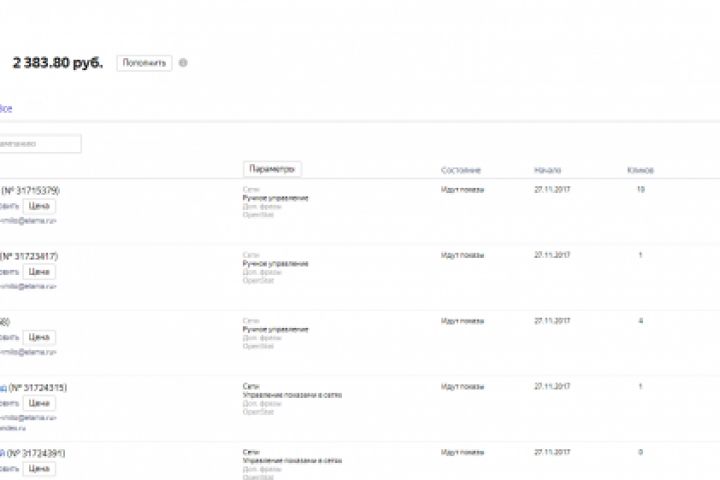The height and width of the screenshot is (480, 720).
Task: Click Сети label in campaign № 31724315 row
Action: pyautogui.click(x=251, y=387)
